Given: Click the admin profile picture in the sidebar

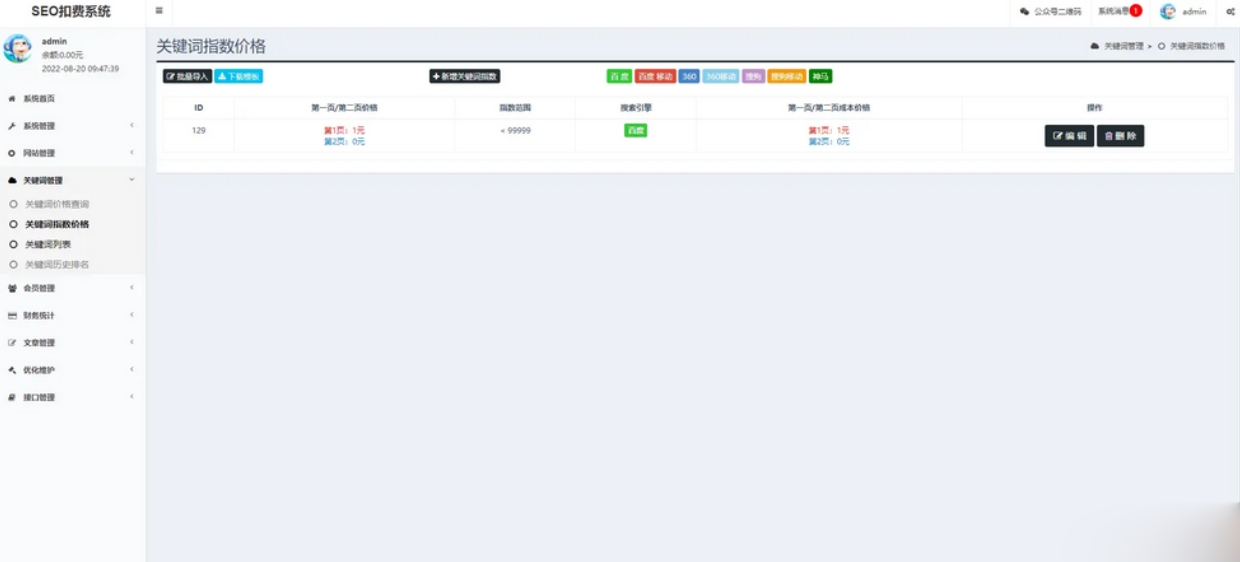Looking at the screenshot, I should 18,48.
